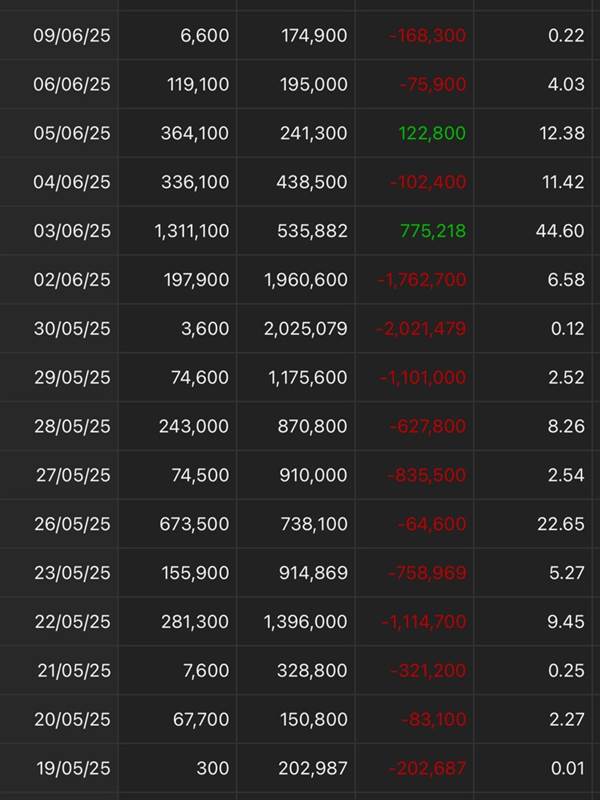This screenshot has height=800, width=600.
Task: Click the 12.38 percentage cell
Action: point(562,133)
